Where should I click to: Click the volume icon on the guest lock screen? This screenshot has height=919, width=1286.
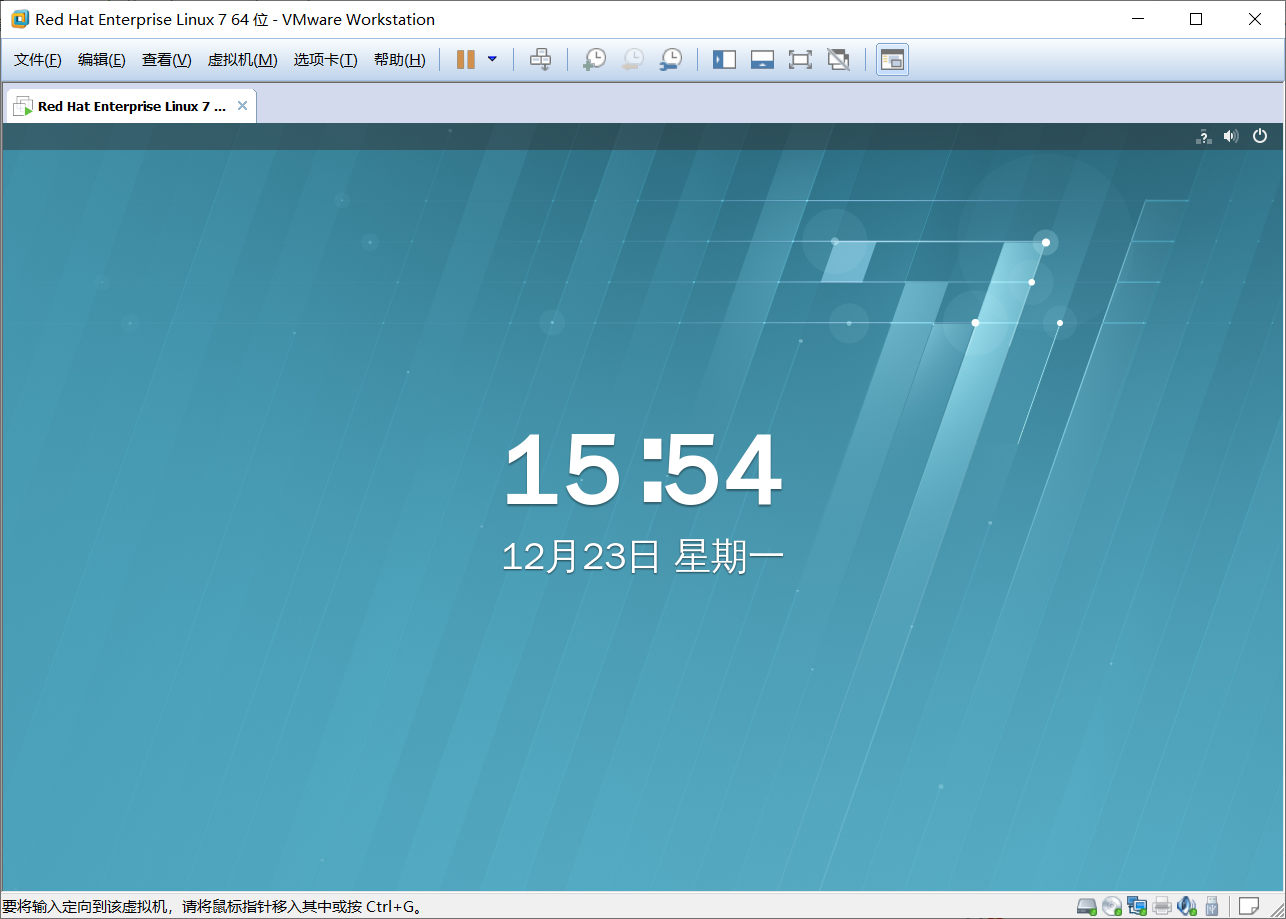(1230, 136)
